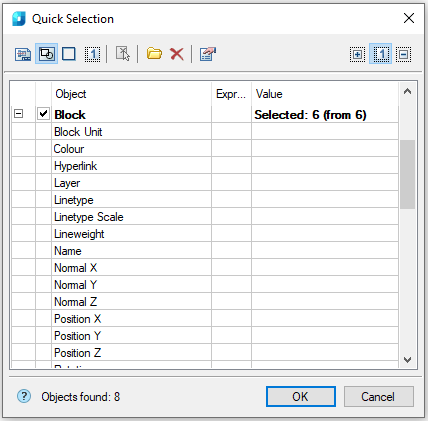Click the first toolbar icon, the table with a red grid
The height and width of the screenshot is (421, 429).
click(23, 54)
